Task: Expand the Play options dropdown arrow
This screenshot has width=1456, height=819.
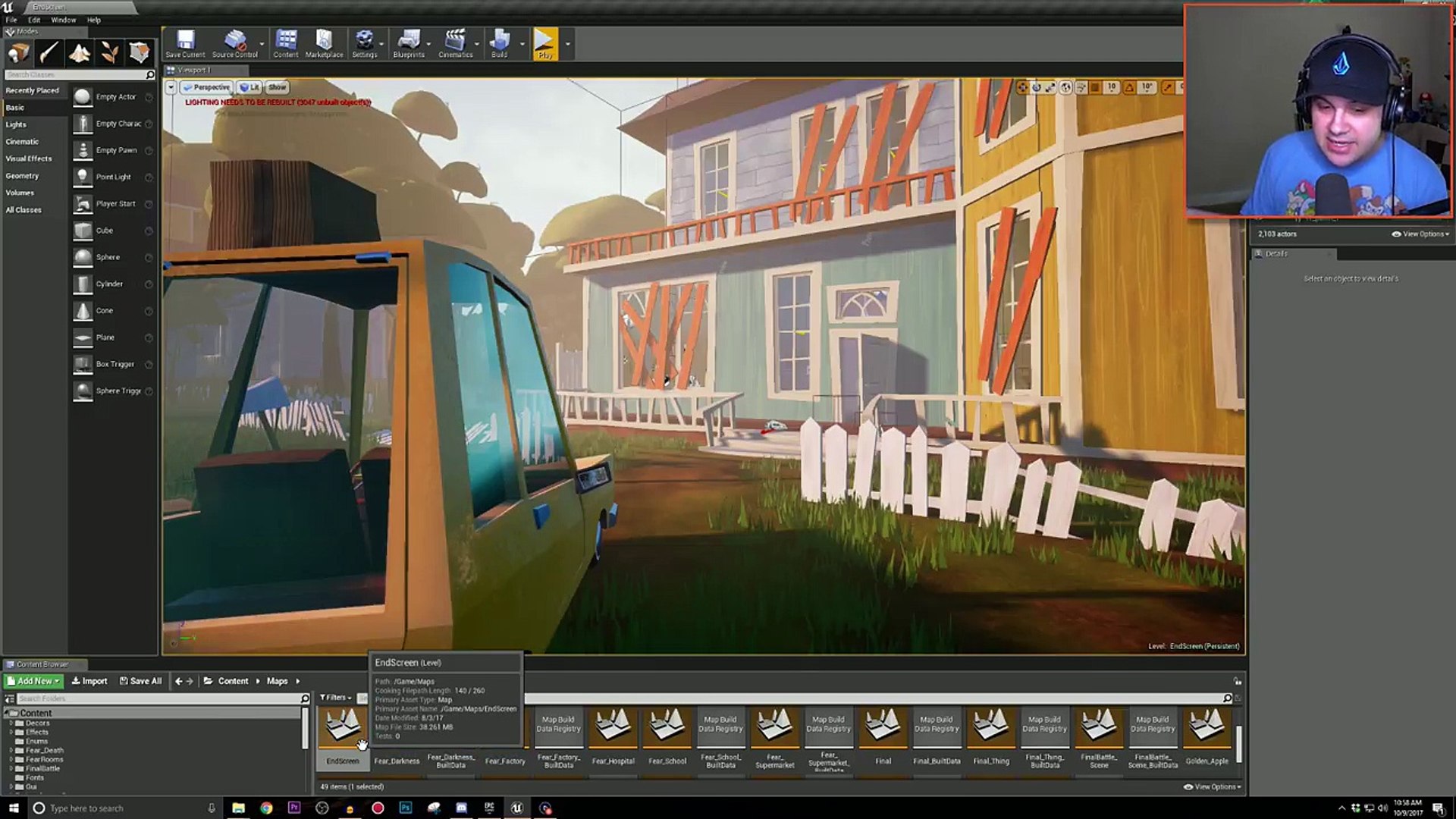Action: point(568,44)
